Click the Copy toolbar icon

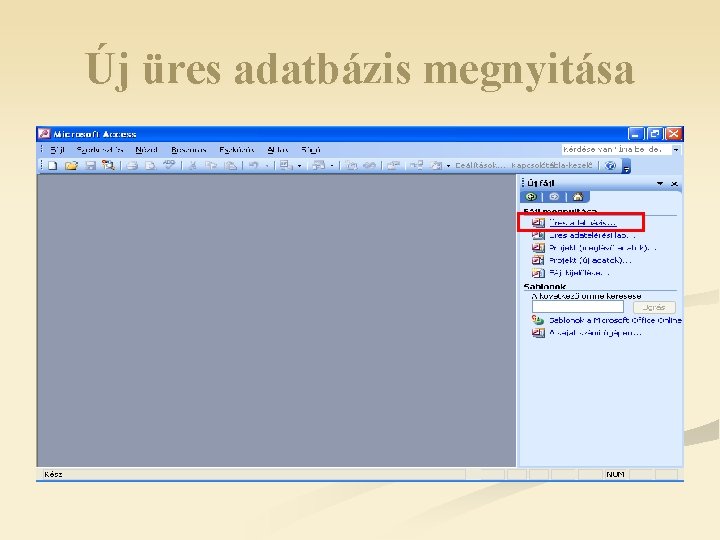(211, 166)
